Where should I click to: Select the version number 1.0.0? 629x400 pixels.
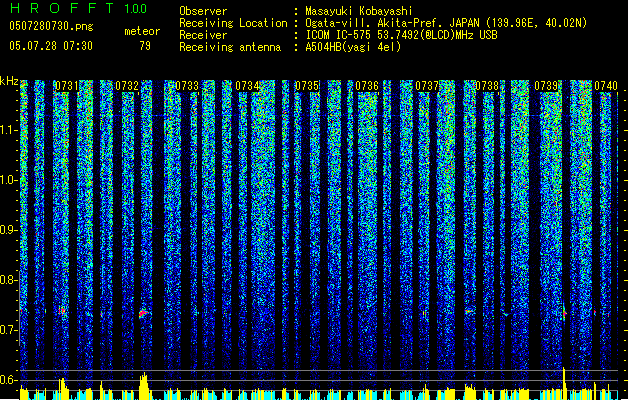(136, 8)
